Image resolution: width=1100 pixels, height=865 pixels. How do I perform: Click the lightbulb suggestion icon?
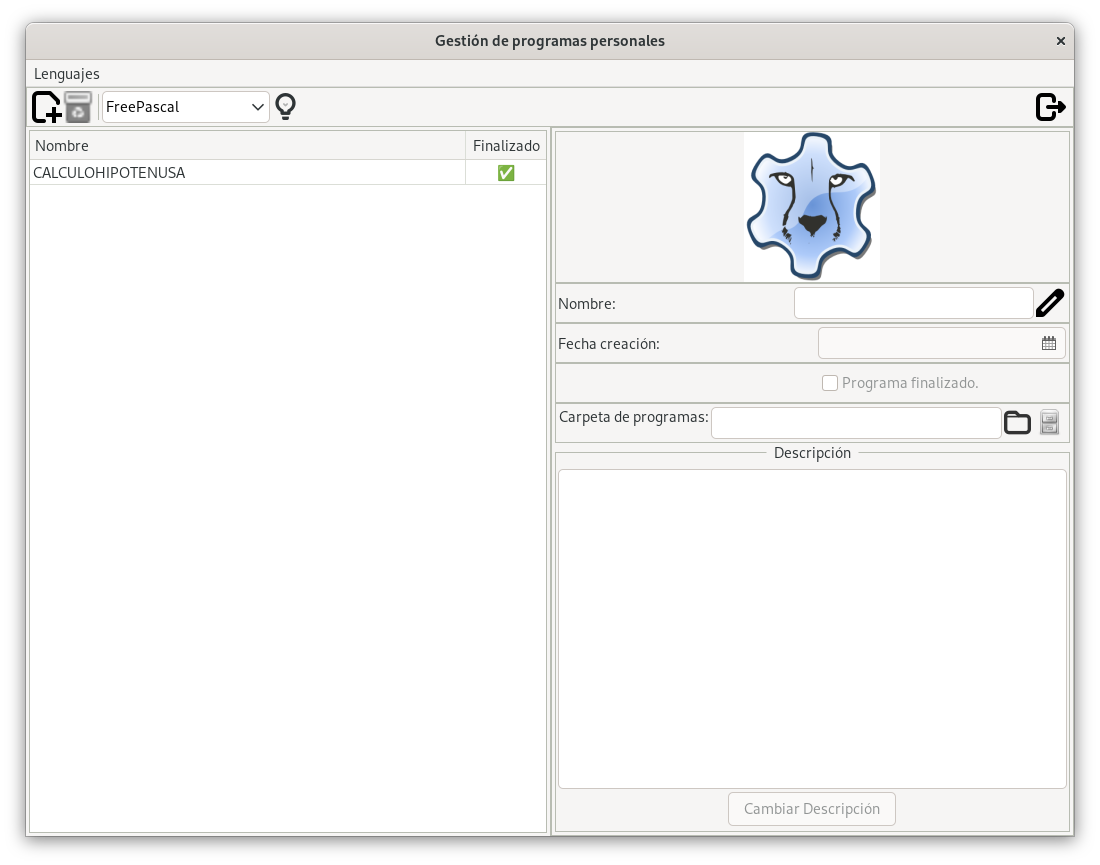285,105
